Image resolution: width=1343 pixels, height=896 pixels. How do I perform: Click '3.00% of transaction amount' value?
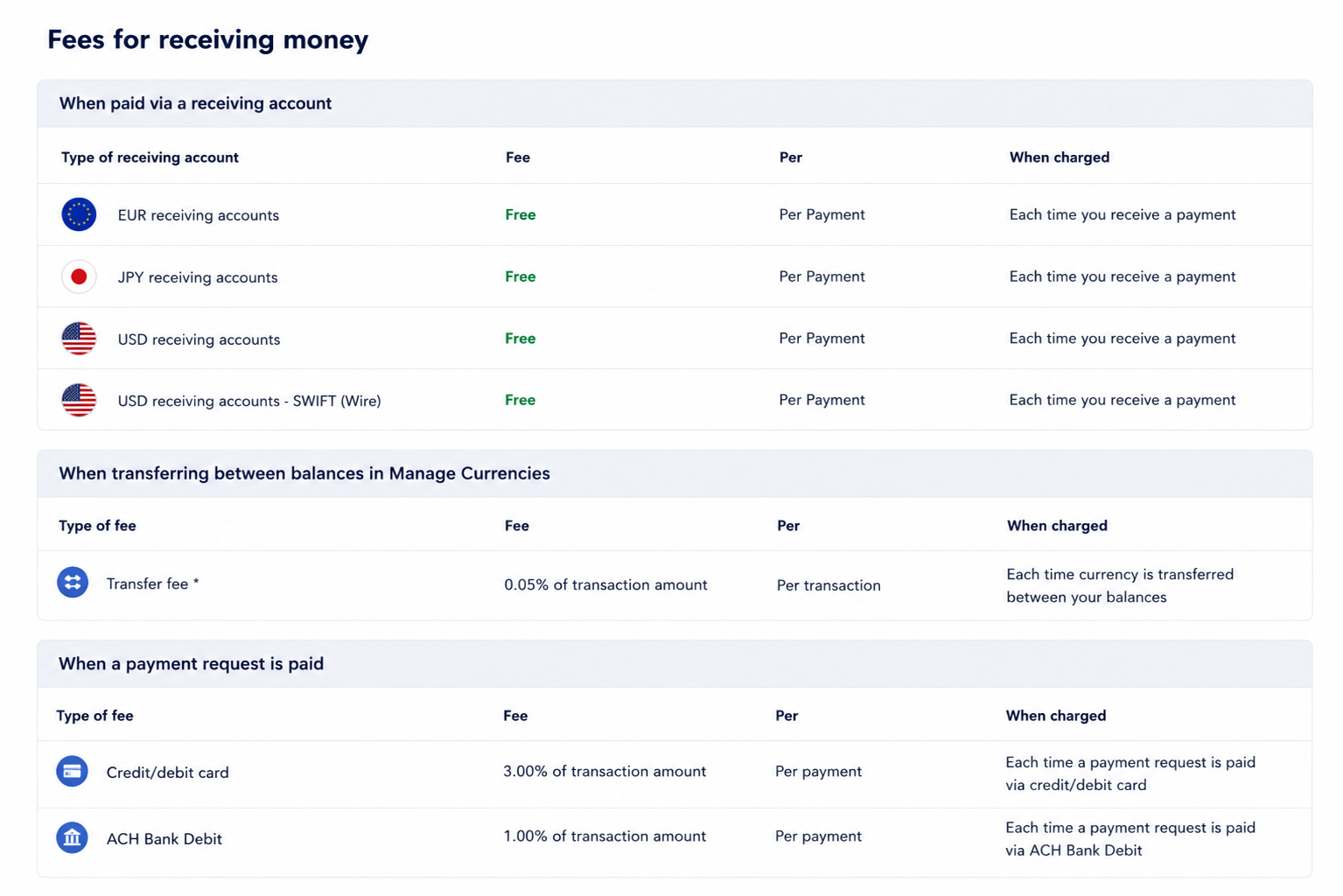pos(605,771)
